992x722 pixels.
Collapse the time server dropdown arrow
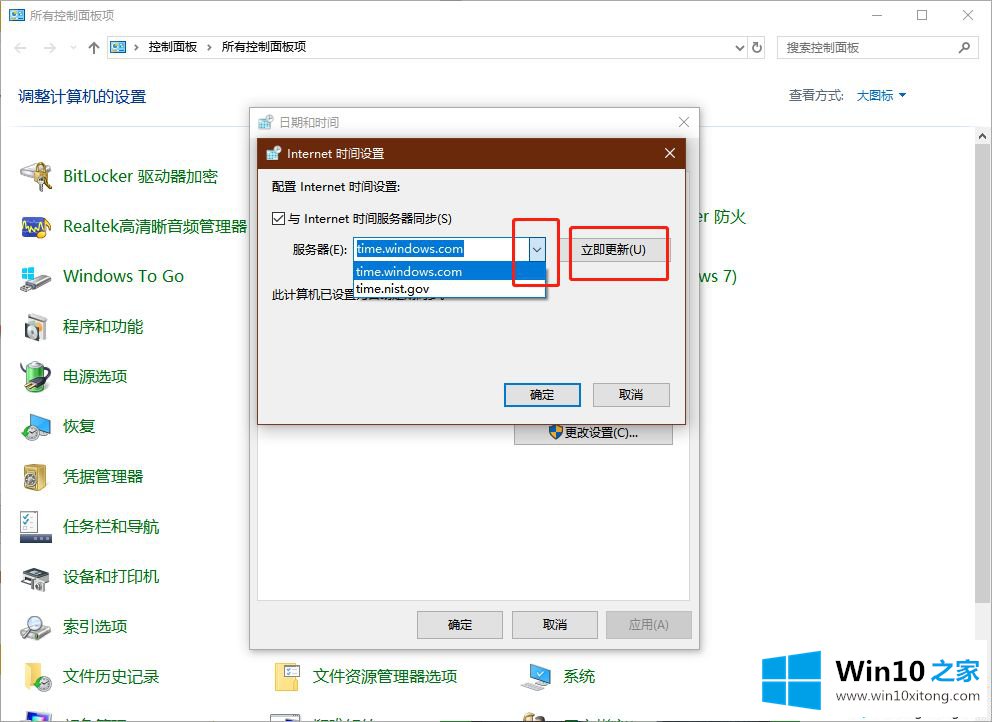point(537,249)
